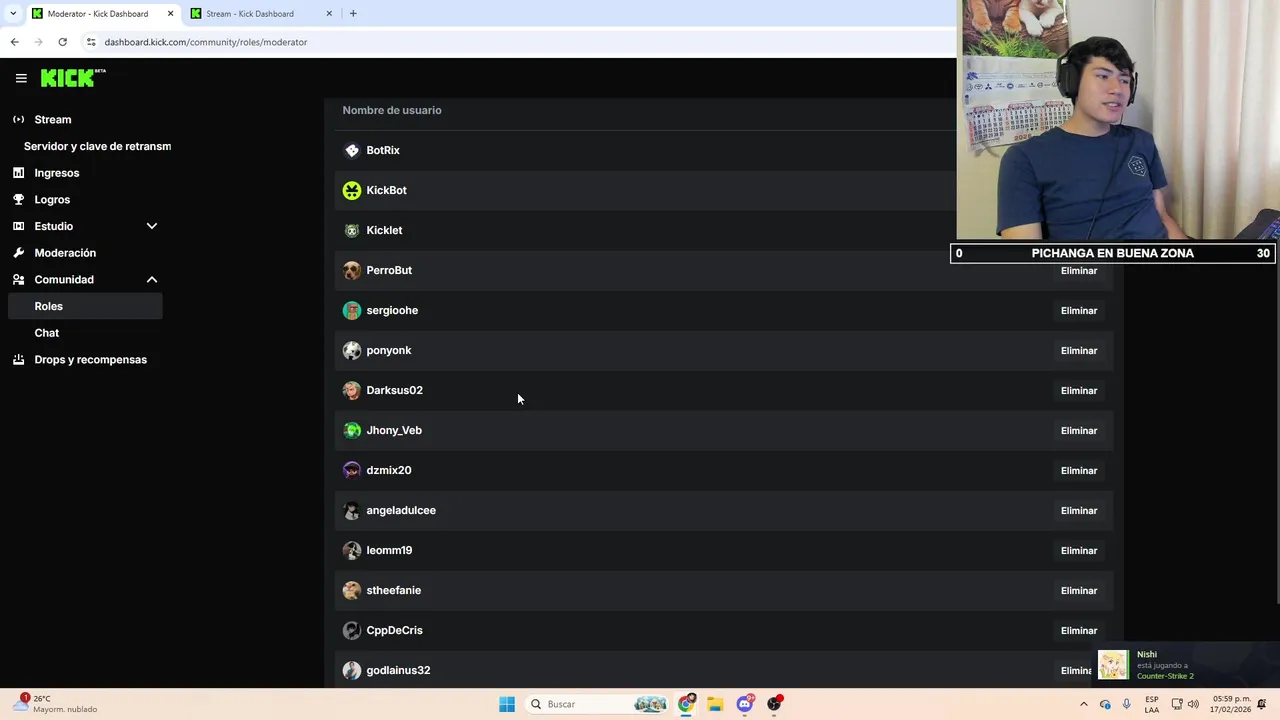
Task: Click the Comunidad people icon
Action: pyautogui.click(x=18, y=280)
